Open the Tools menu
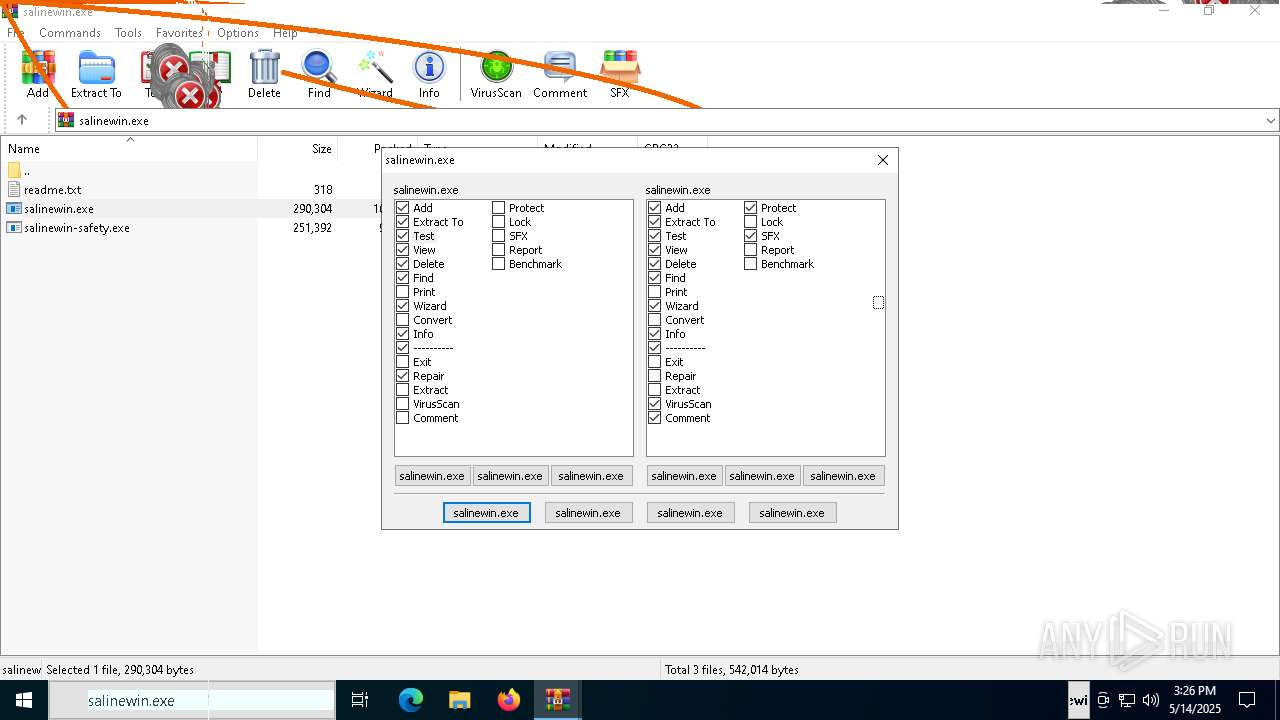Screen dimensions: 1280x720 click(128, 33)
